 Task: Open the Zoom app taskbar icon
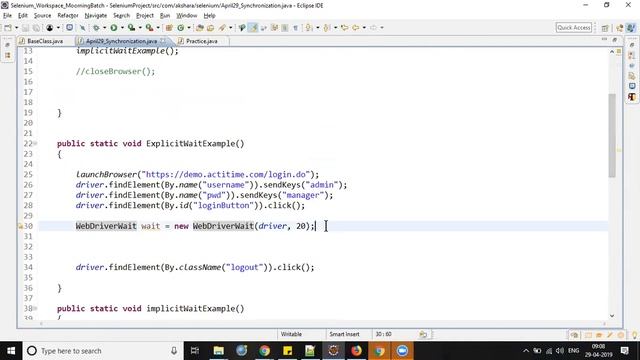pyautogui.click(x=402, y=351)
